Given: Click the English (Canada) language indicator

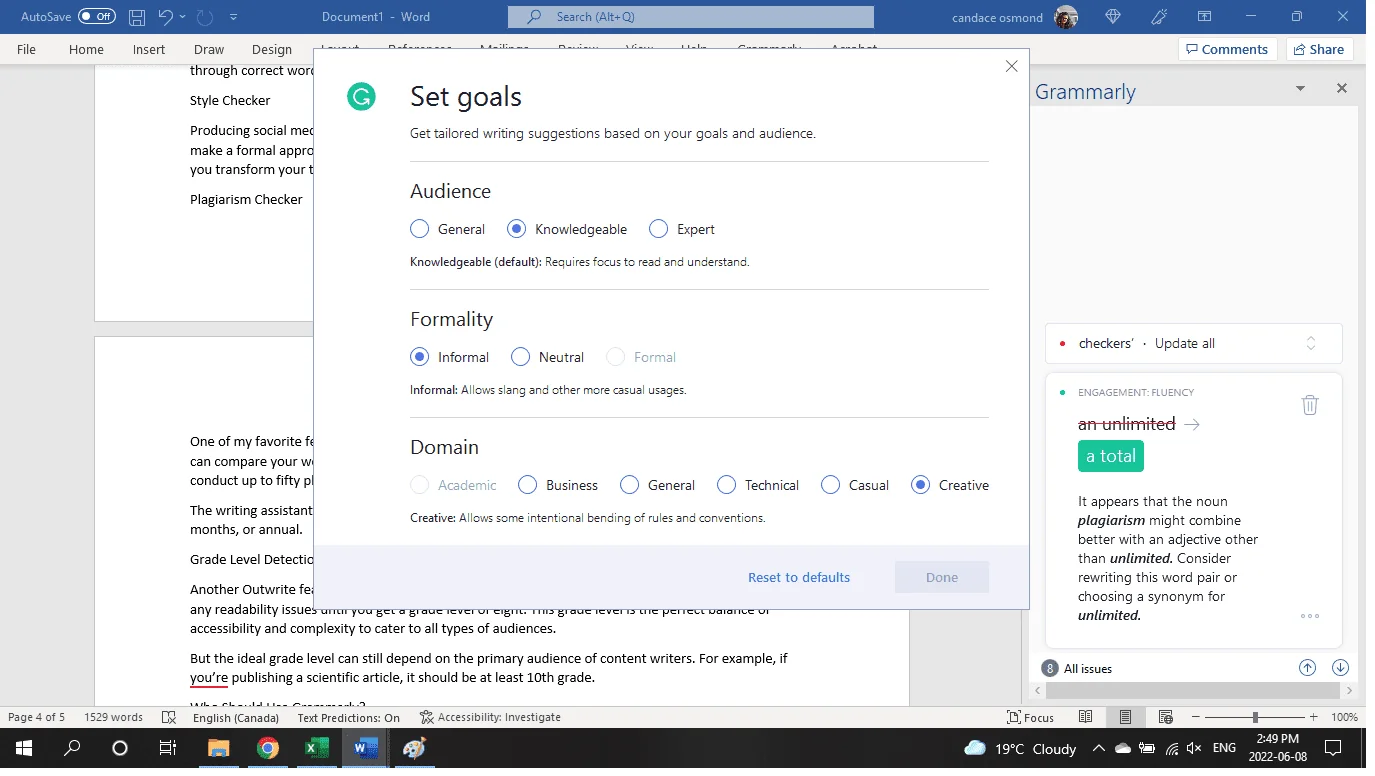Looking at the screenshot, I should tap(235, 717).
